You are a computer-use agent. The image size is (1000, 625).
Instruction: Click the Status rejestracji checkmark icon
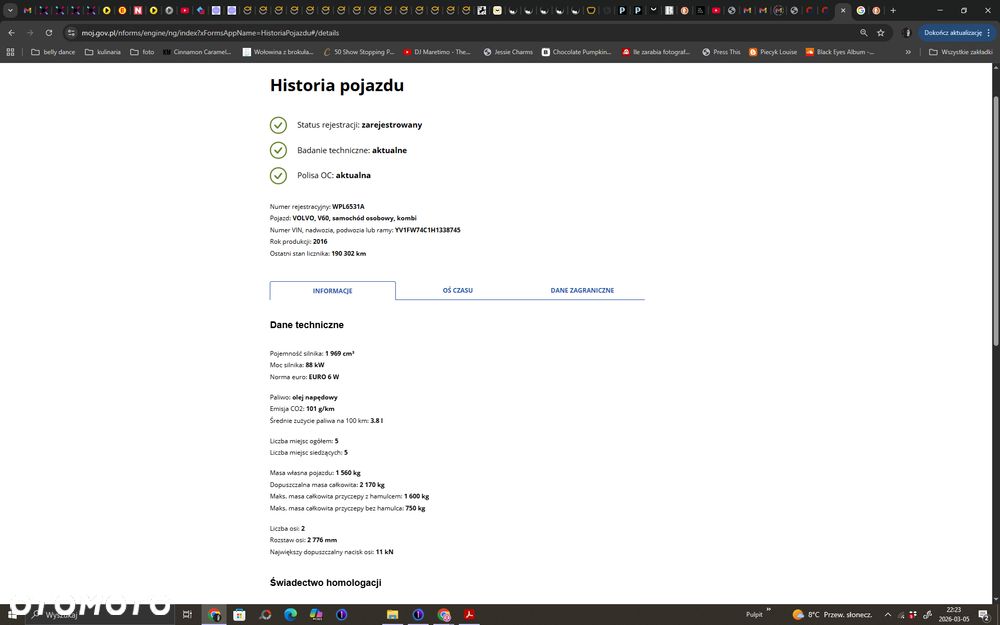pyautogui.click(x=278, y=125)
